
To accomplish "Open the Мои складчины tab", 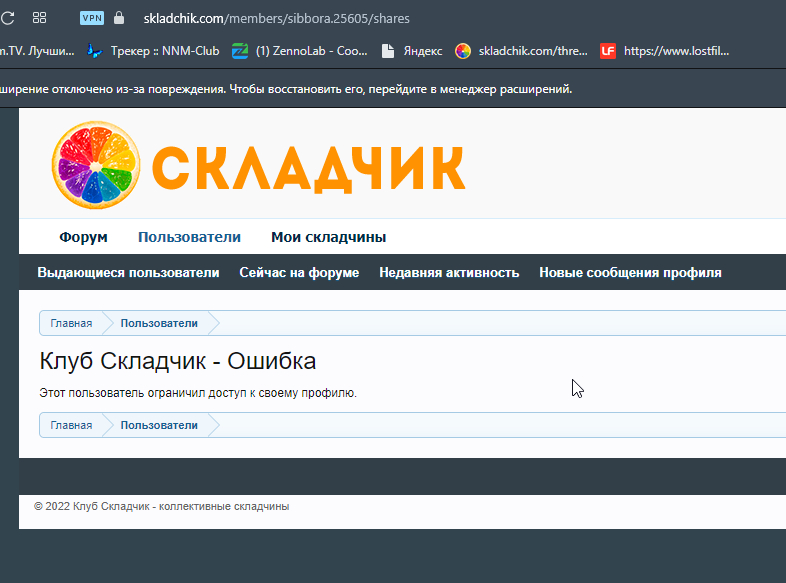I will 328,237.
